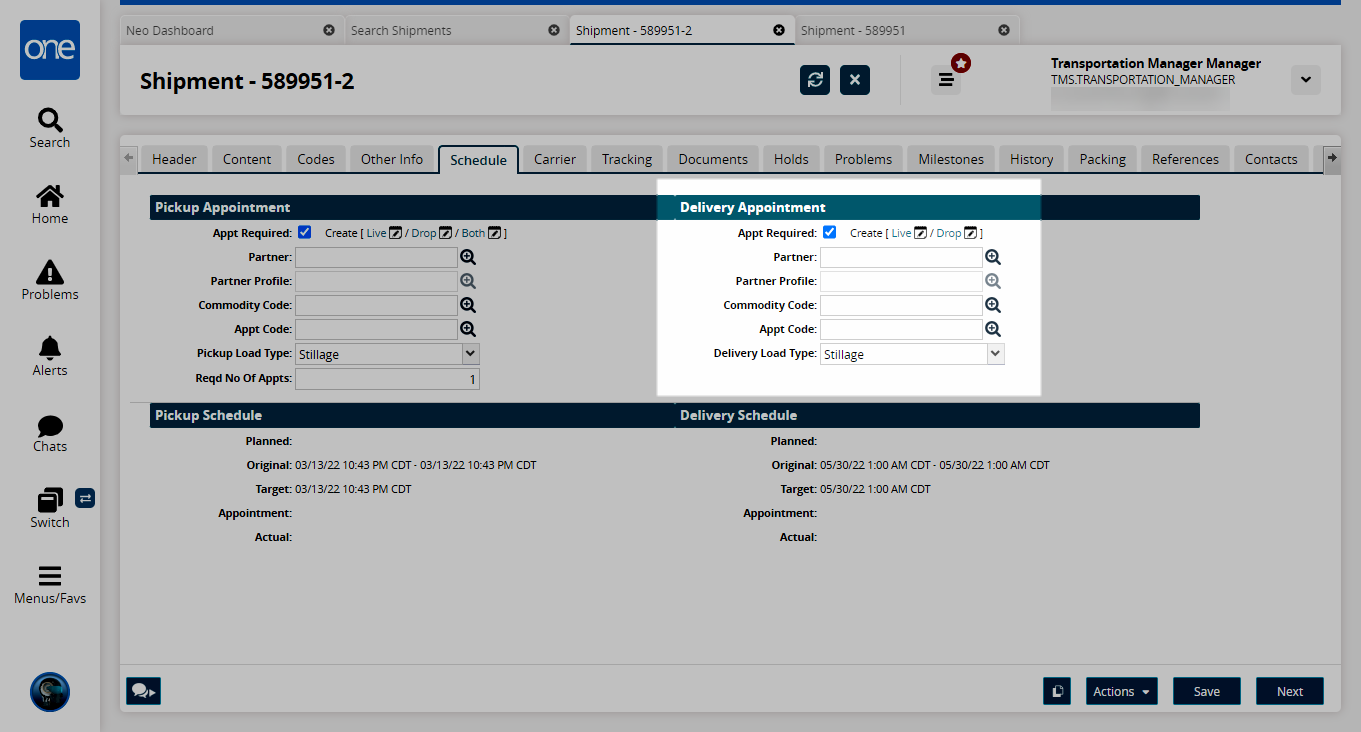This screenshot has height=732, width=1361.
Task: Refresh the Shipment 589951-2 page
Action: pos(815,80)
